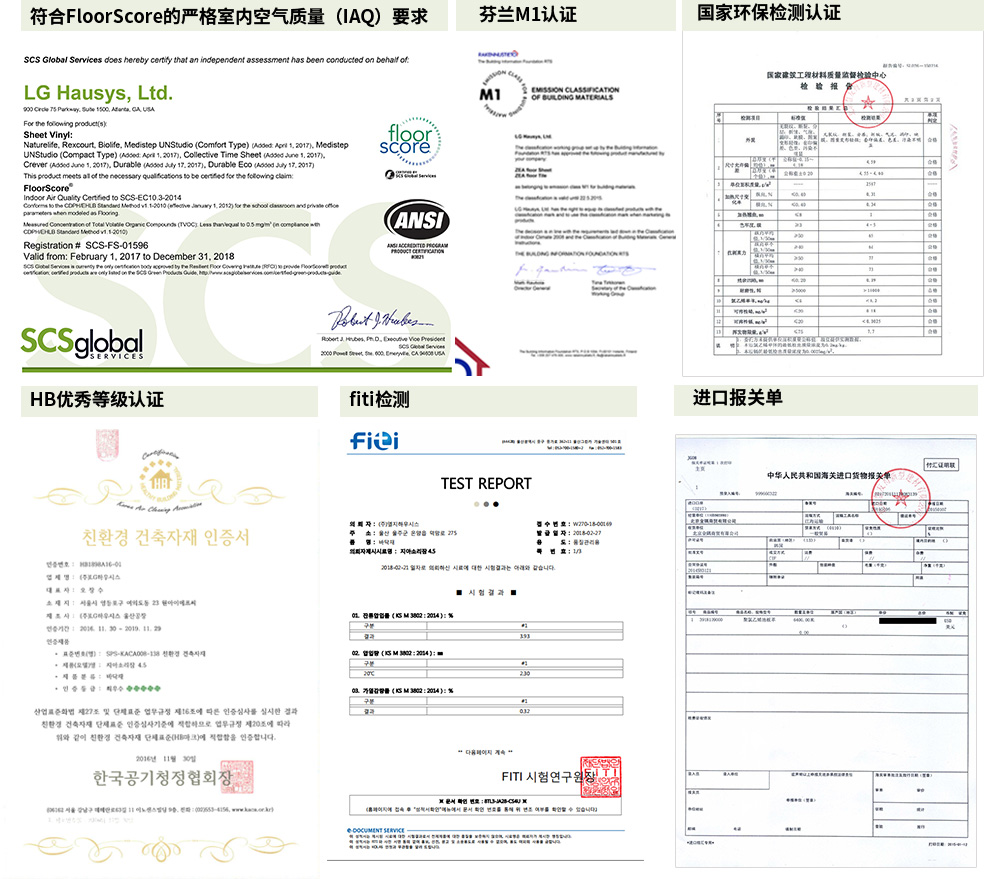Image resolution: width=990 pixels, height=879 pixels.
Task: Select the fiti检测 heading
Action: tap(379, 399)
